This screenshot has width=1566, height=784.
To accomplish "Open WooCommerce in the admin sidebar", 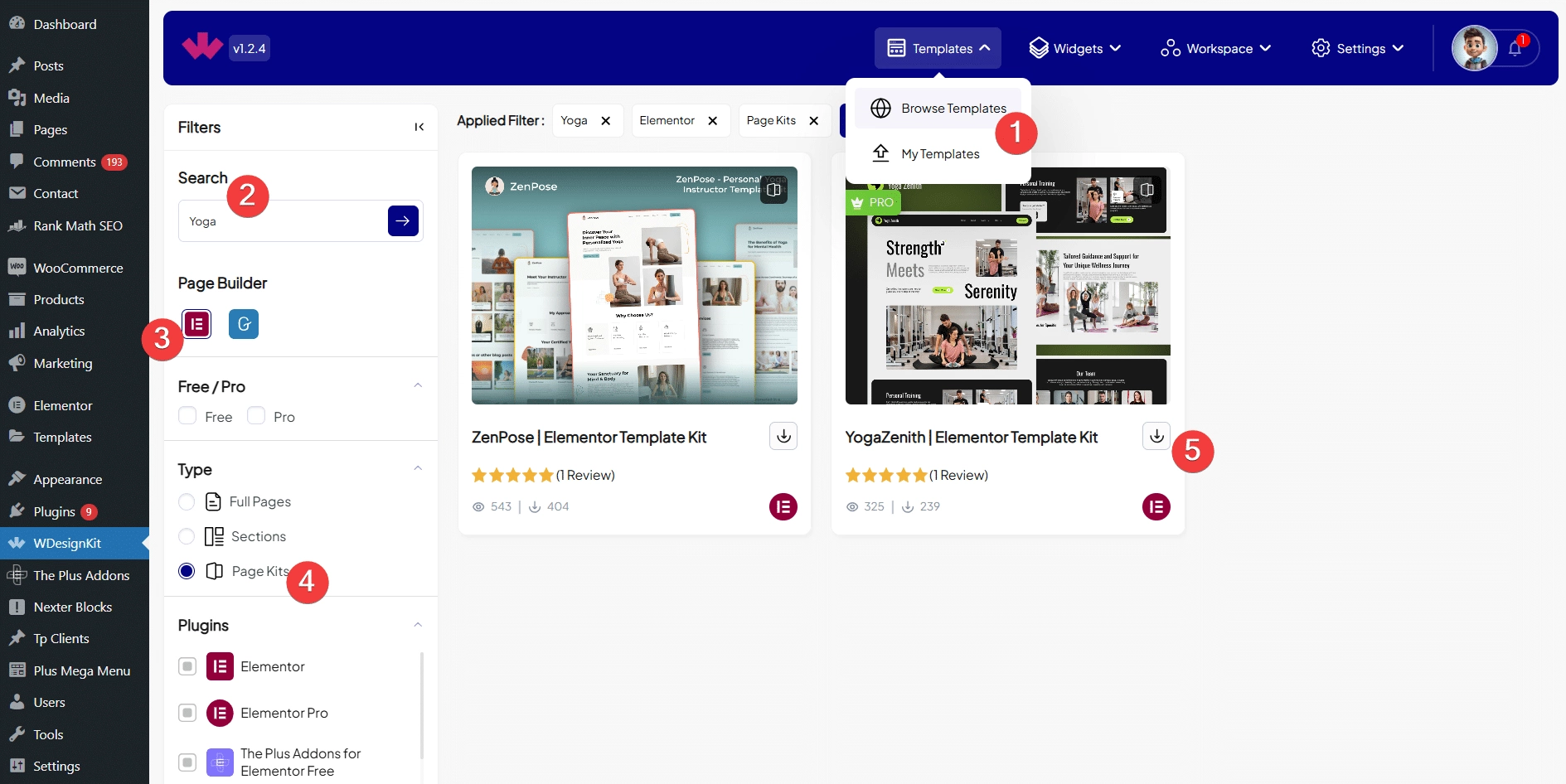I will click(78, 268).
